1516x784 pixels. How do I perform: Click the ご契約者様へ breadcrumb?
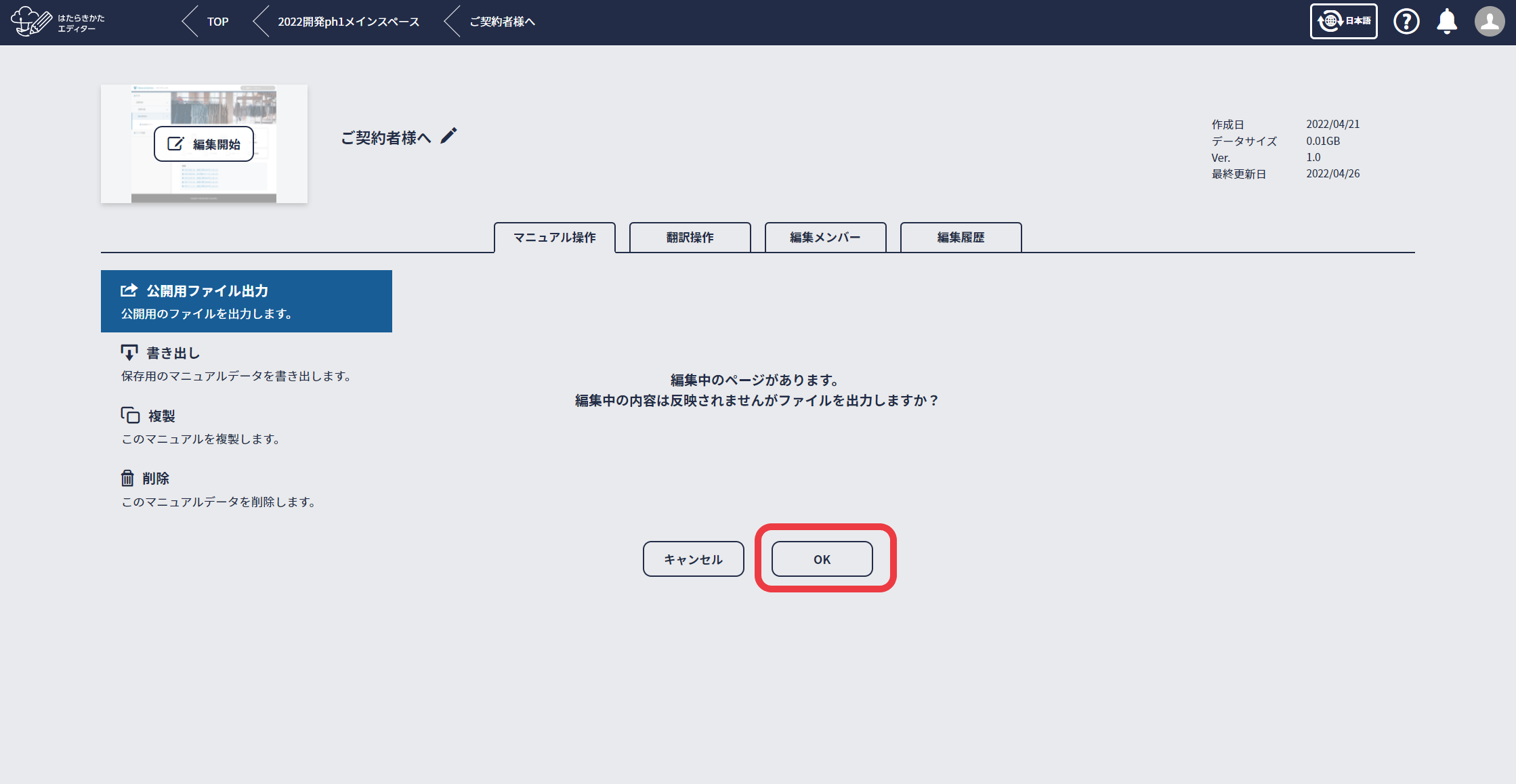[x=502, y=22]
